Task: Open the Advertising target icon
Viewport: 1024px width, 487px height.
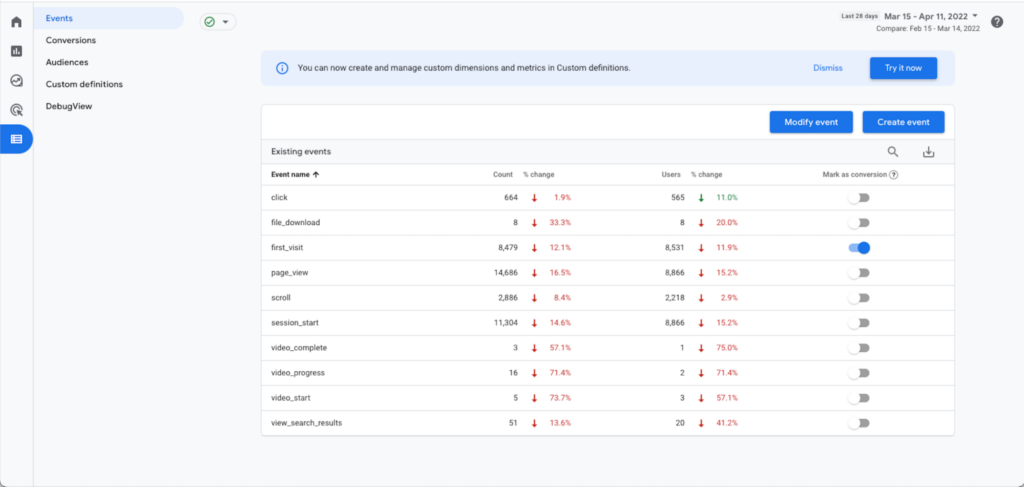Action: click(x=16, y=110)
